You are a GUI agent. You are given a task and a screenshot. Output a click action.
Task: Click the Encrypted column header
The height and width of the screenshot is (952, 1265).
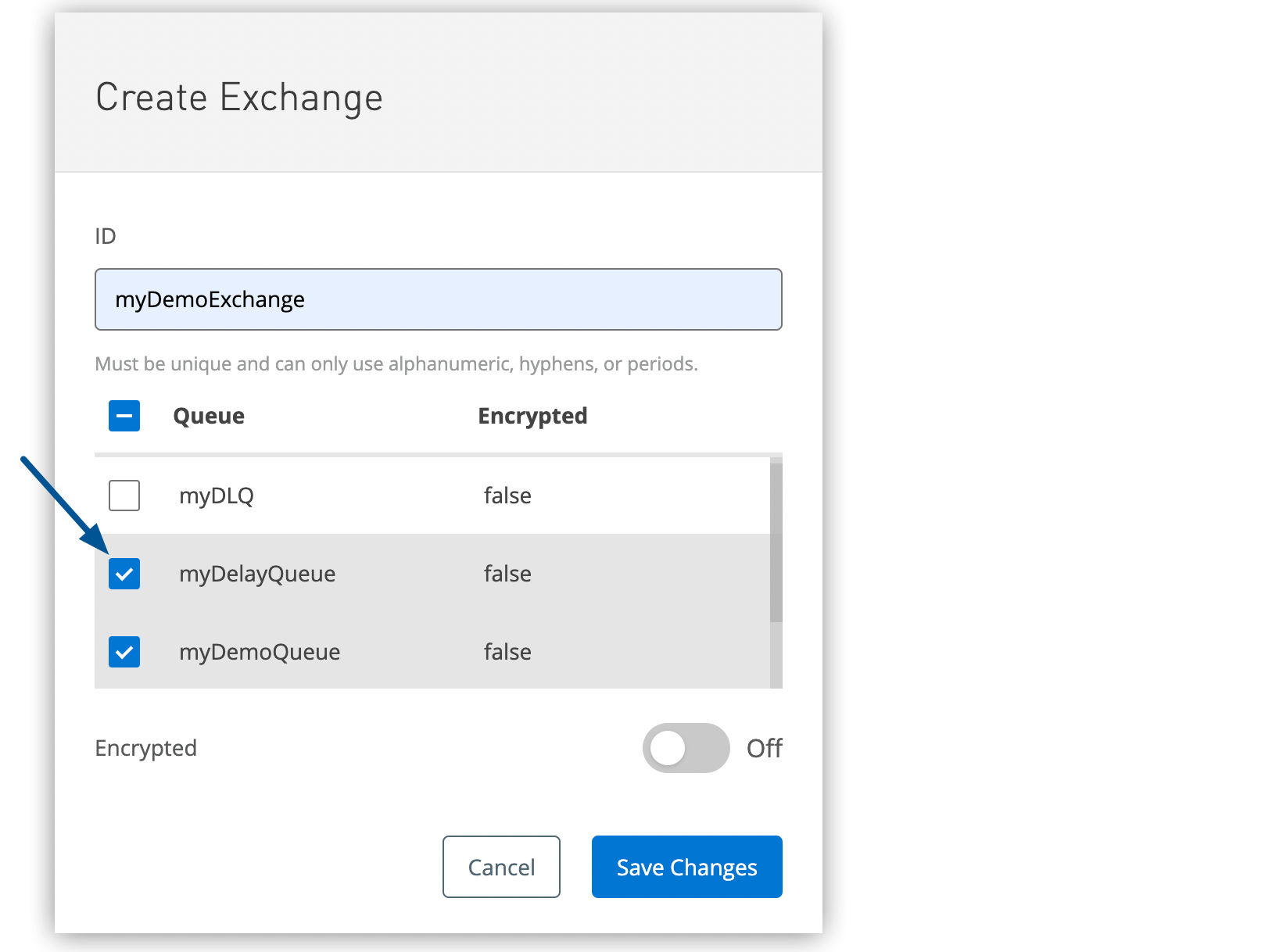532,416
